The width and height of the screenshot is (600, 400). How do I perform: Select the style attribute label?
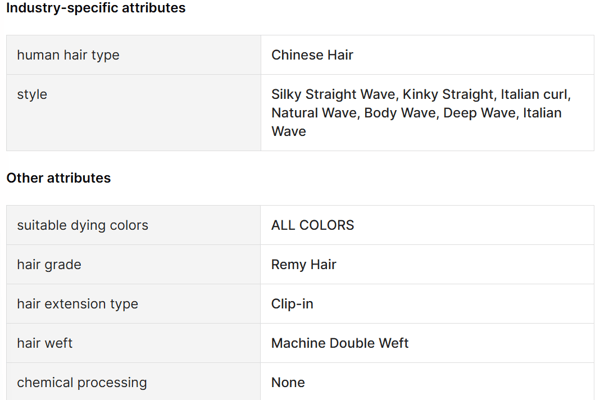coord(32,94)
